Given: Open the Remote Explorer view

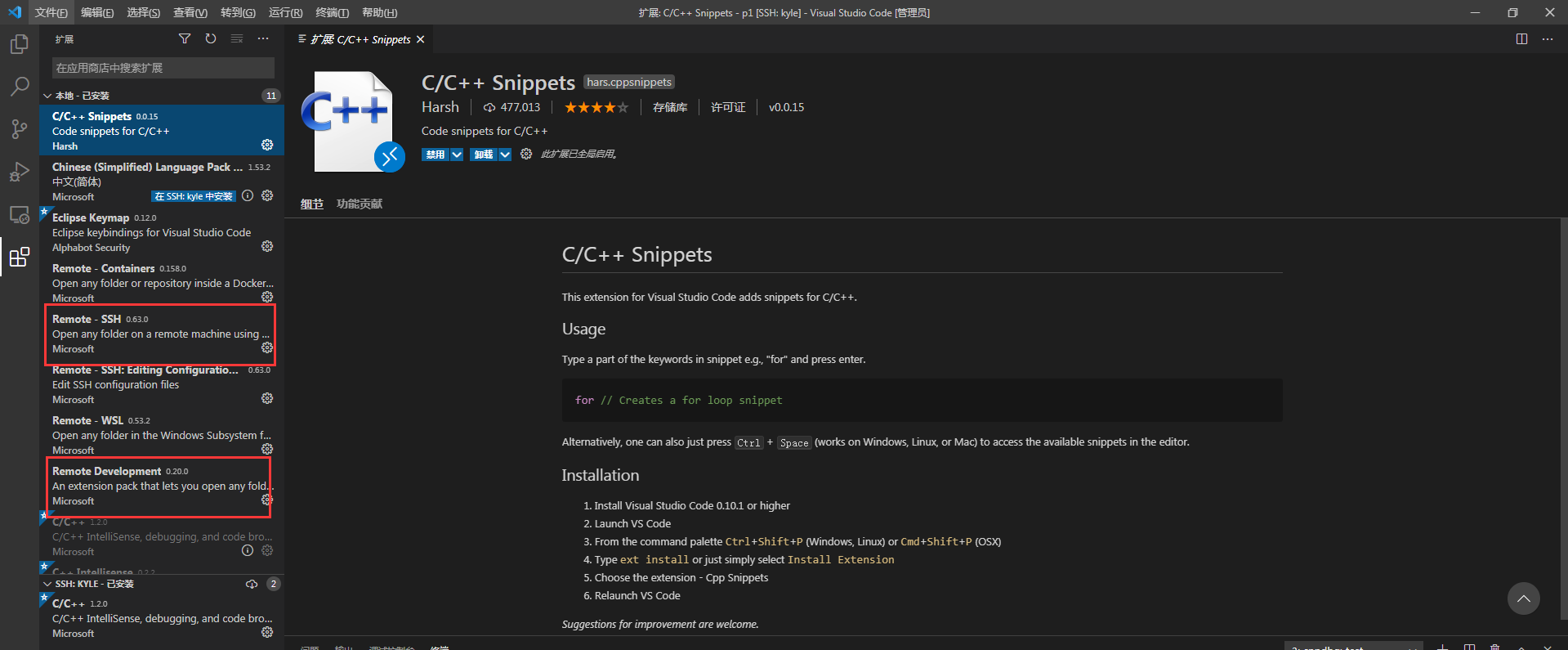Looking at the screenshot, I should click(20, 215).
